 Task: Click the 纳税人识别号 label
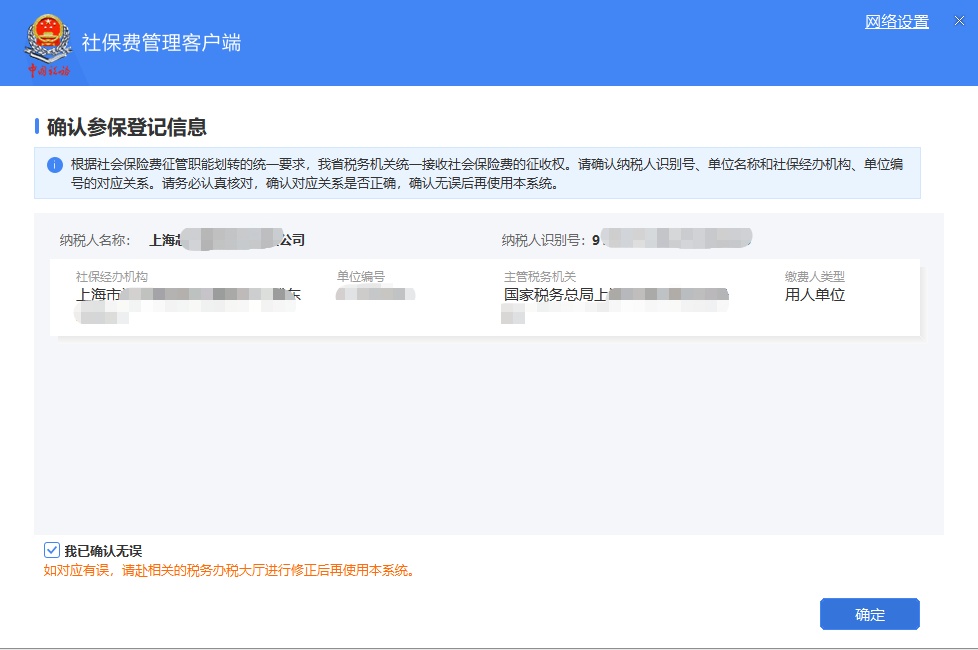(x=543, y=240)
